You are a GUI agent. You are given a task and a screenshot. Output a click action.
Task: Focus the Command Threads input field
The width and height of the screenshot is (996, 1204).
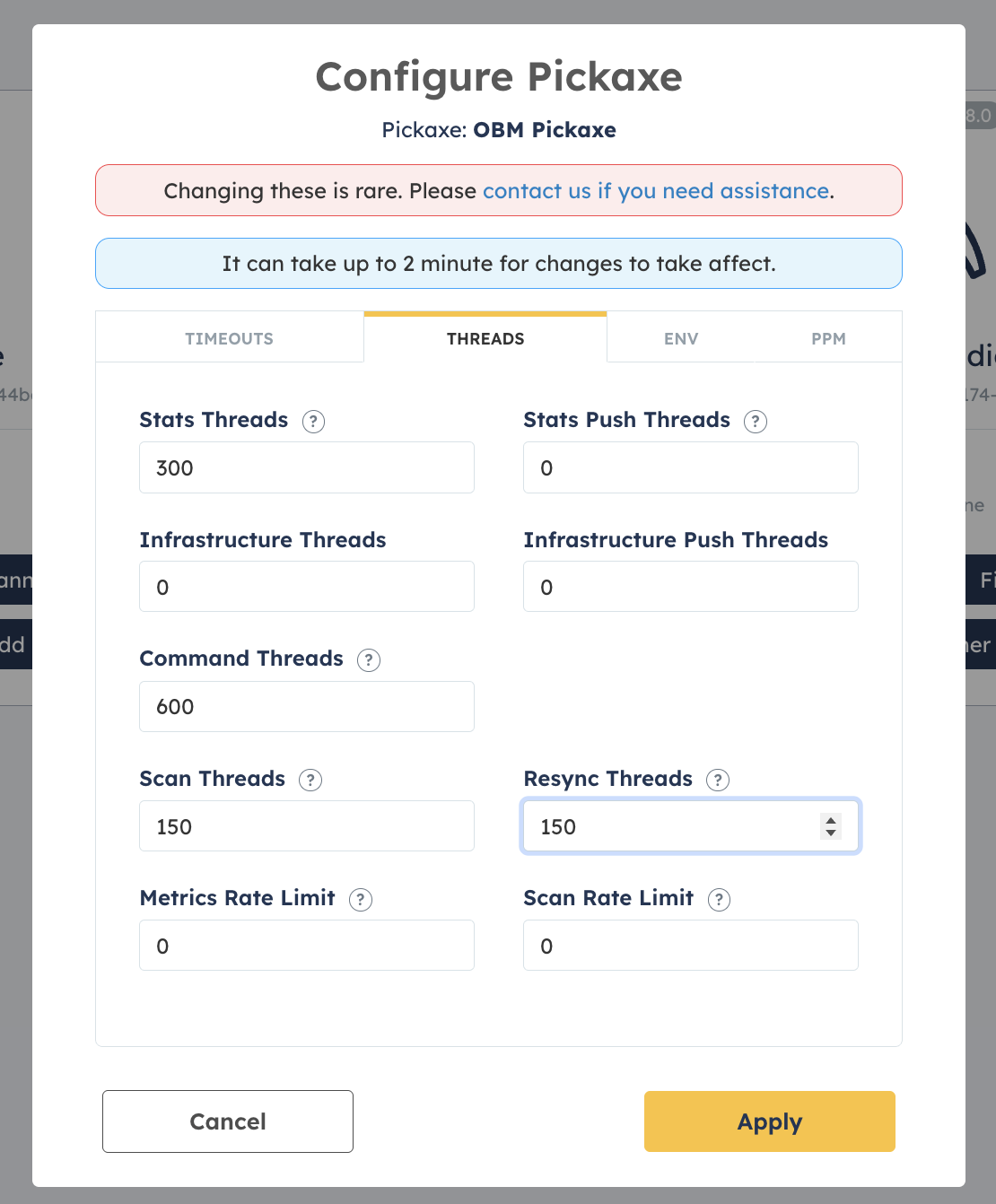pyautogui.click(x=307, y=707)
